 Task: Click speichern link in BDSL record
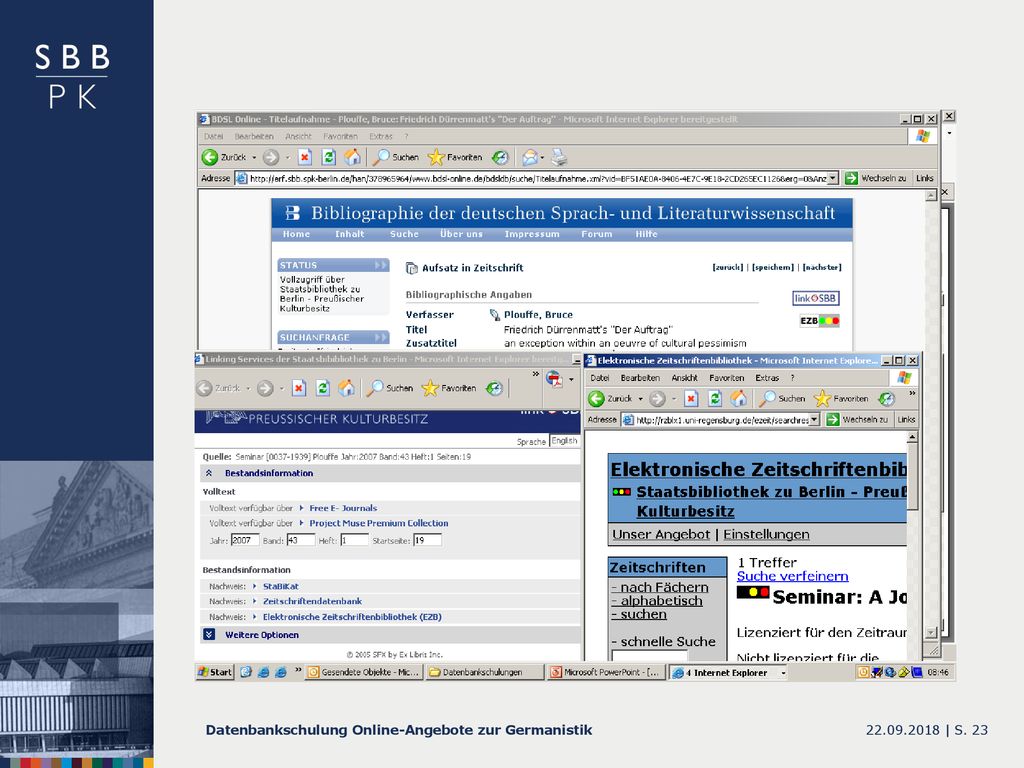pos(773,267)
